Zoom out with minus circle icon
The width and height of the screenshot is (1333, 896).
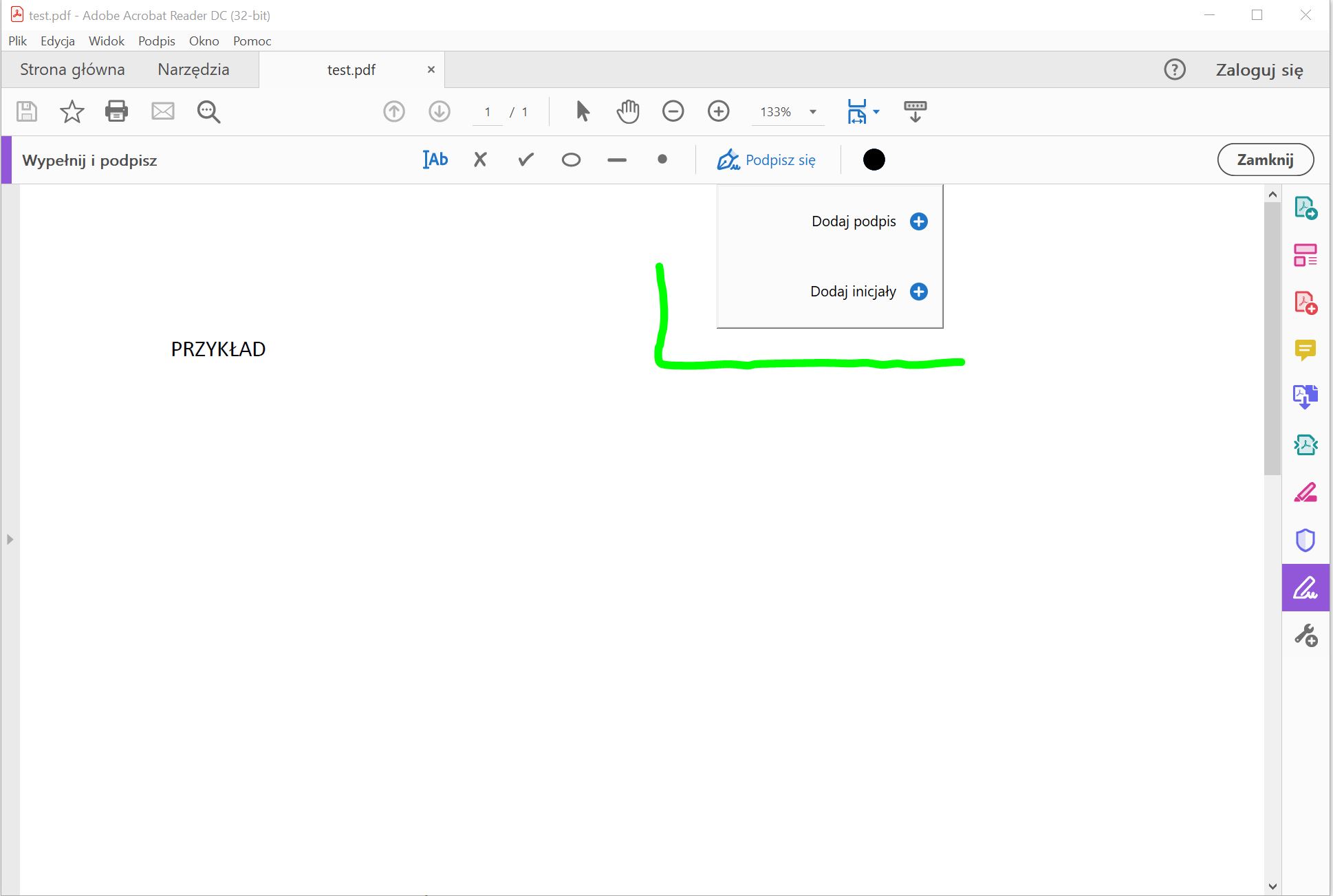pos(673,111)
